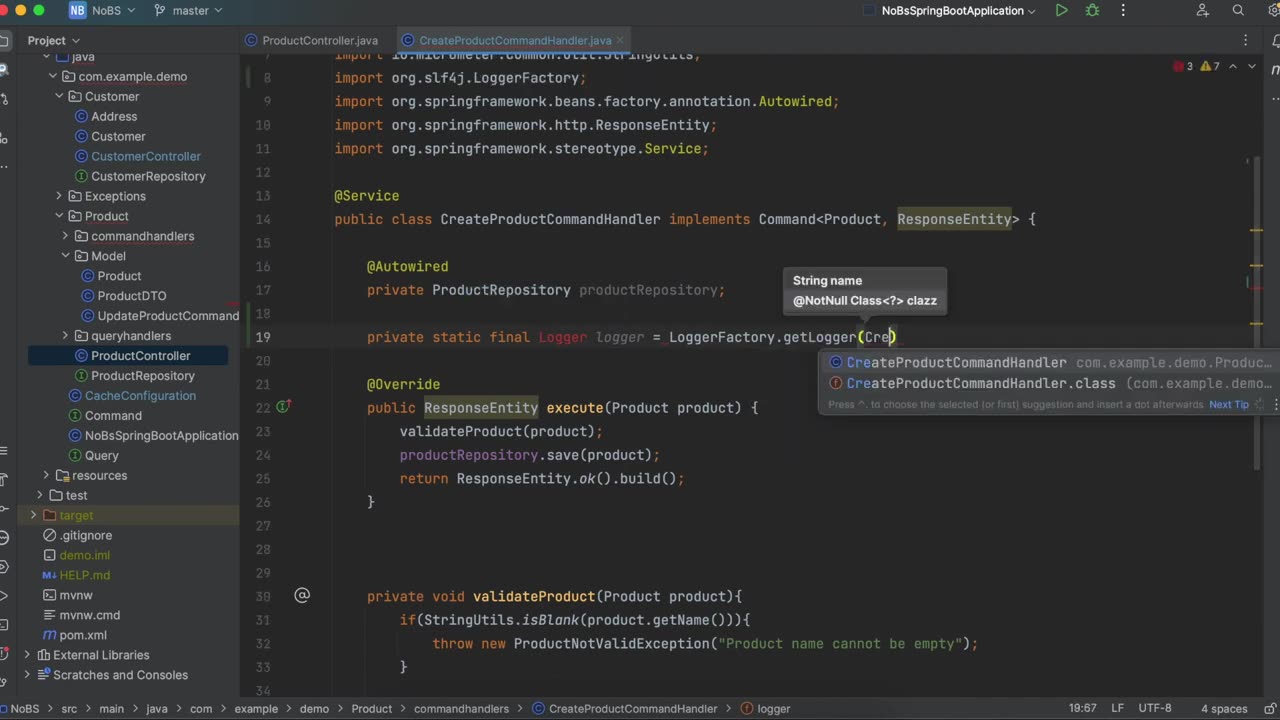
Task: Open UpdateProductCommand in project tree
Action: [x=167, y=316]
